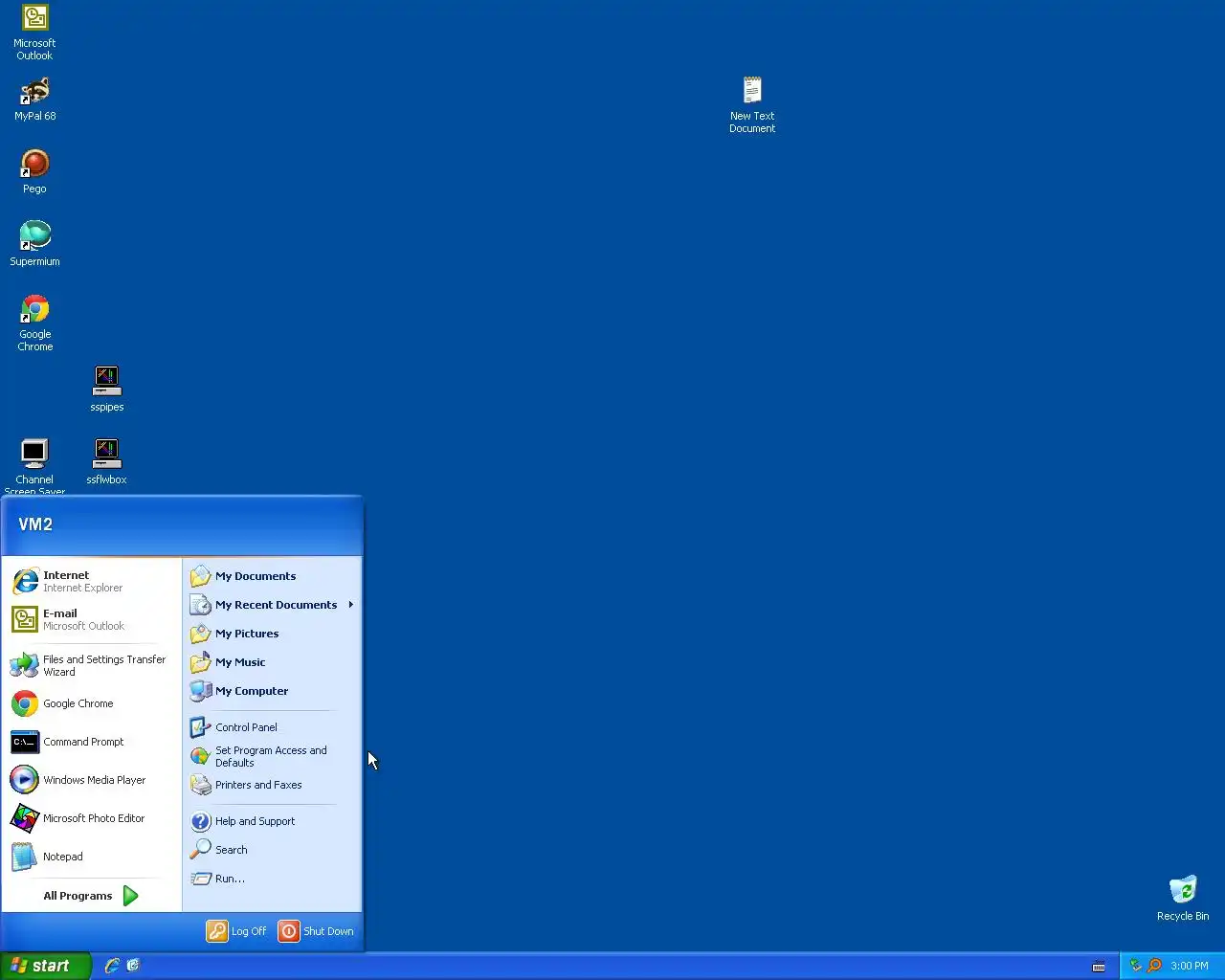Viewport: 1225px width, 980px height.
Task: Select the ssflwbox screensaver icon
Action: point(106,462)
